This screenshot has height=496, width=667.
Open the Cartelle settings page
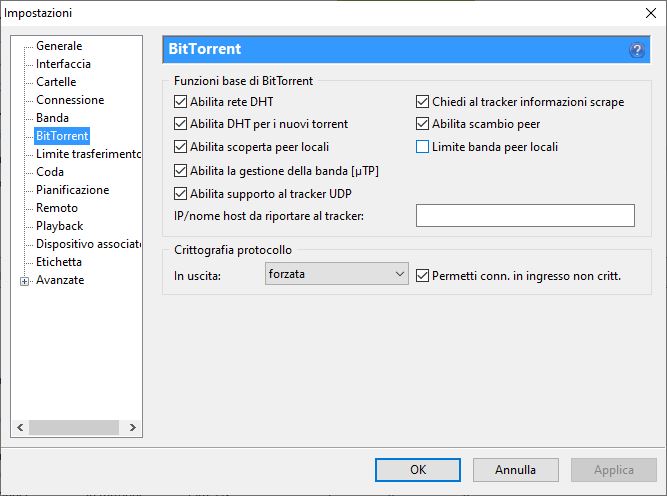point(56,82)
